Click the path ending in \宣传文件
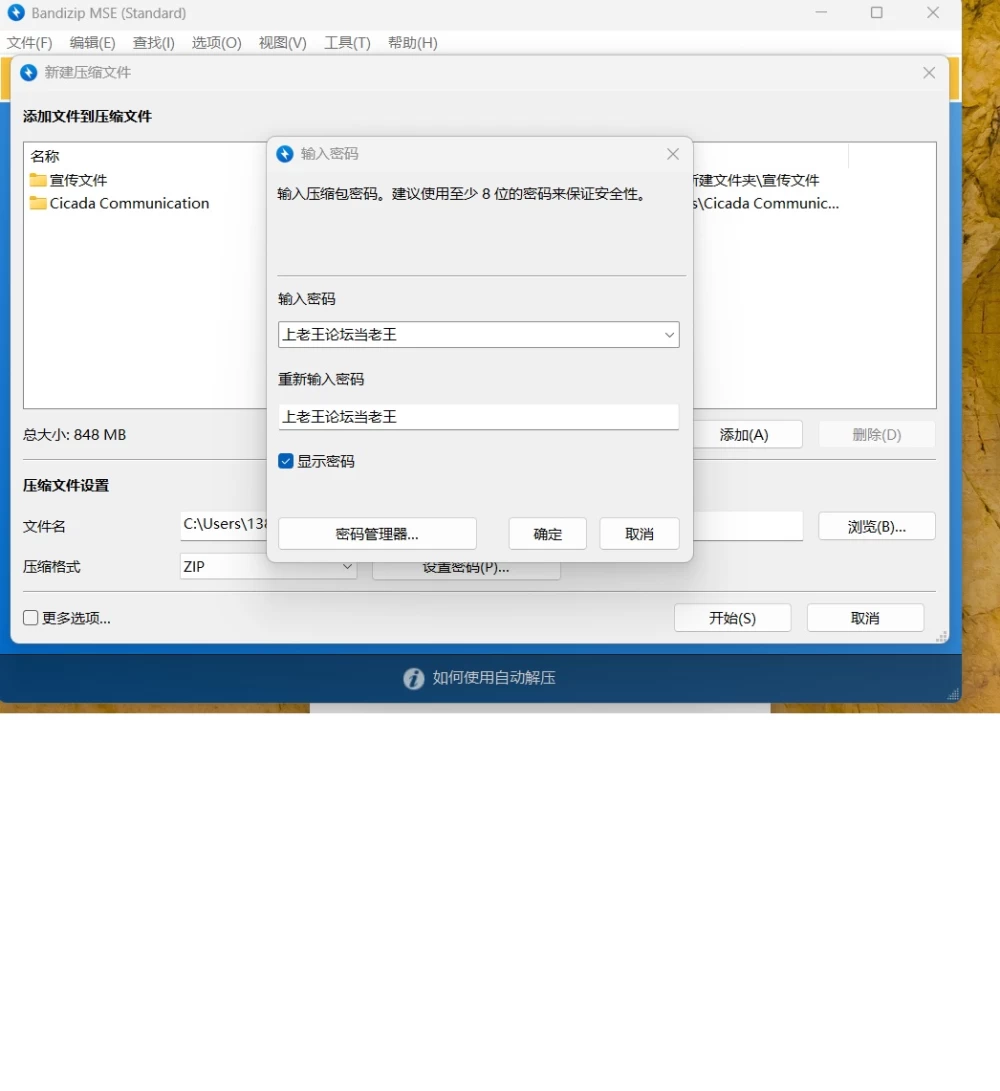1000x1091 pixels. (x=756, y=180)
